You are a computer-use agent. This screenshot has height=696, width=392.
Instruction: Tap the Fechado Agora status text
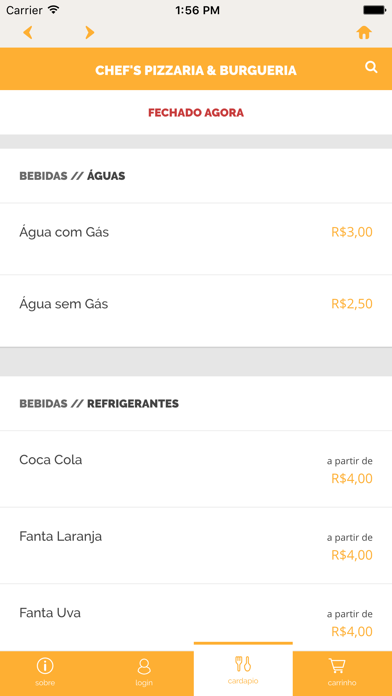[196, 113]
